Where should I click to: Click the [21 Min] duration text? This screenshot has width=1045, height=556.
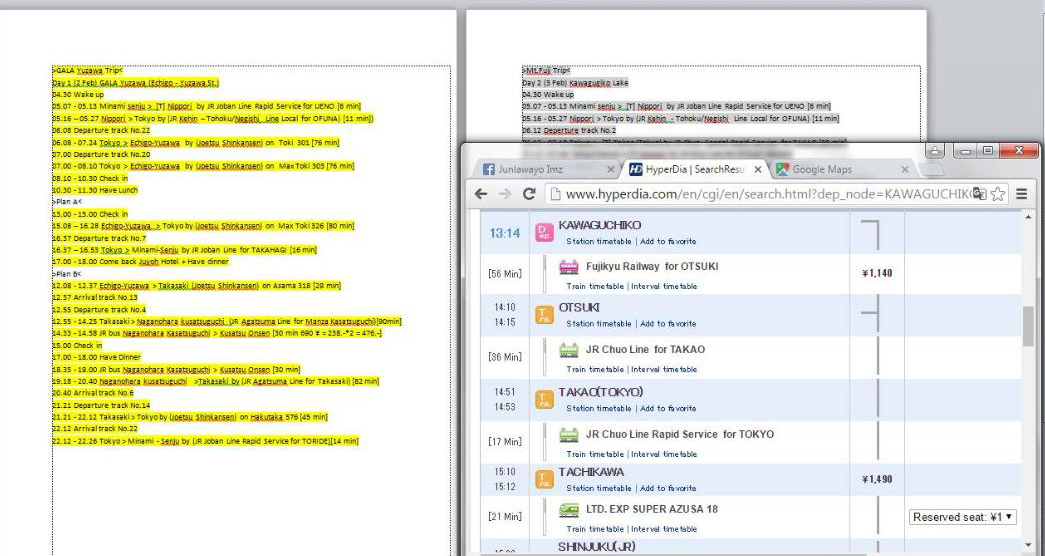tap(505, 516)
